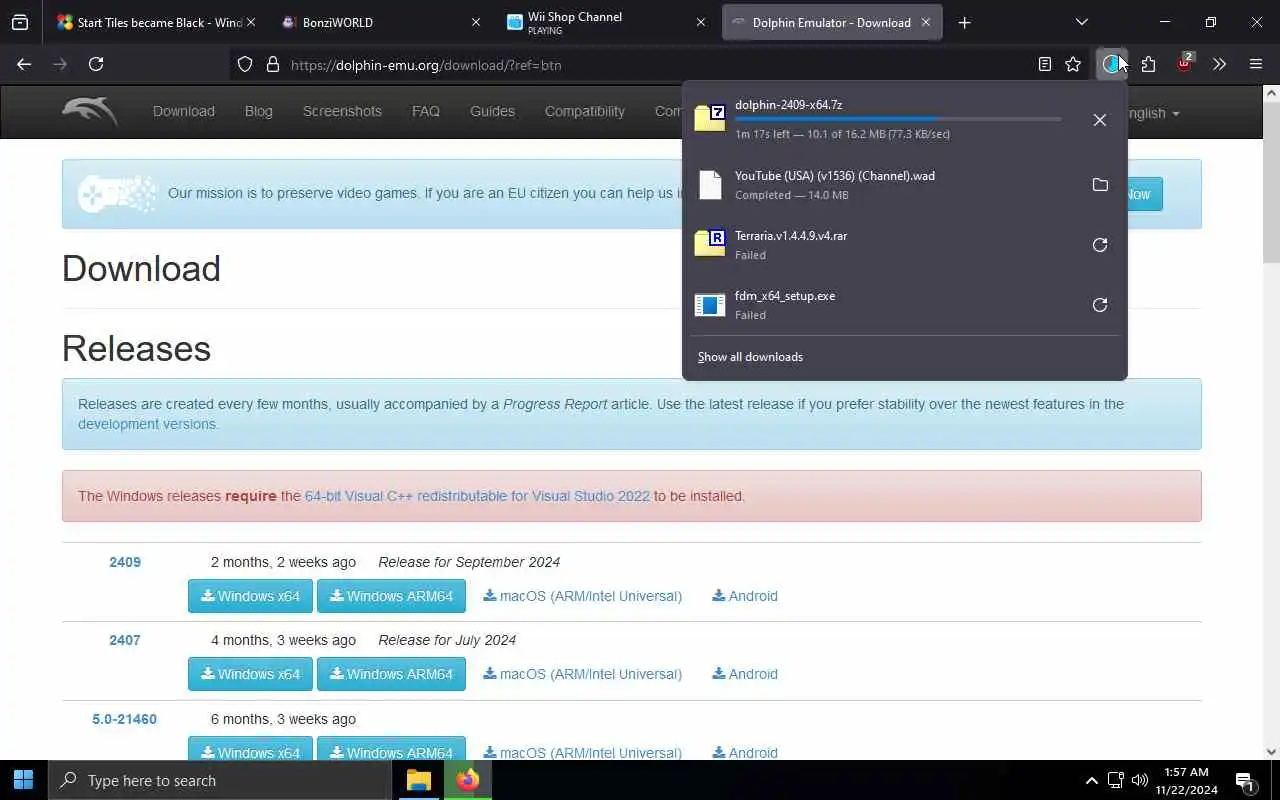Image resolution: width=1280 pixels, height=800 pixels.
Task: Download Windows ARM64 build for release 2407
Action: 391,674
